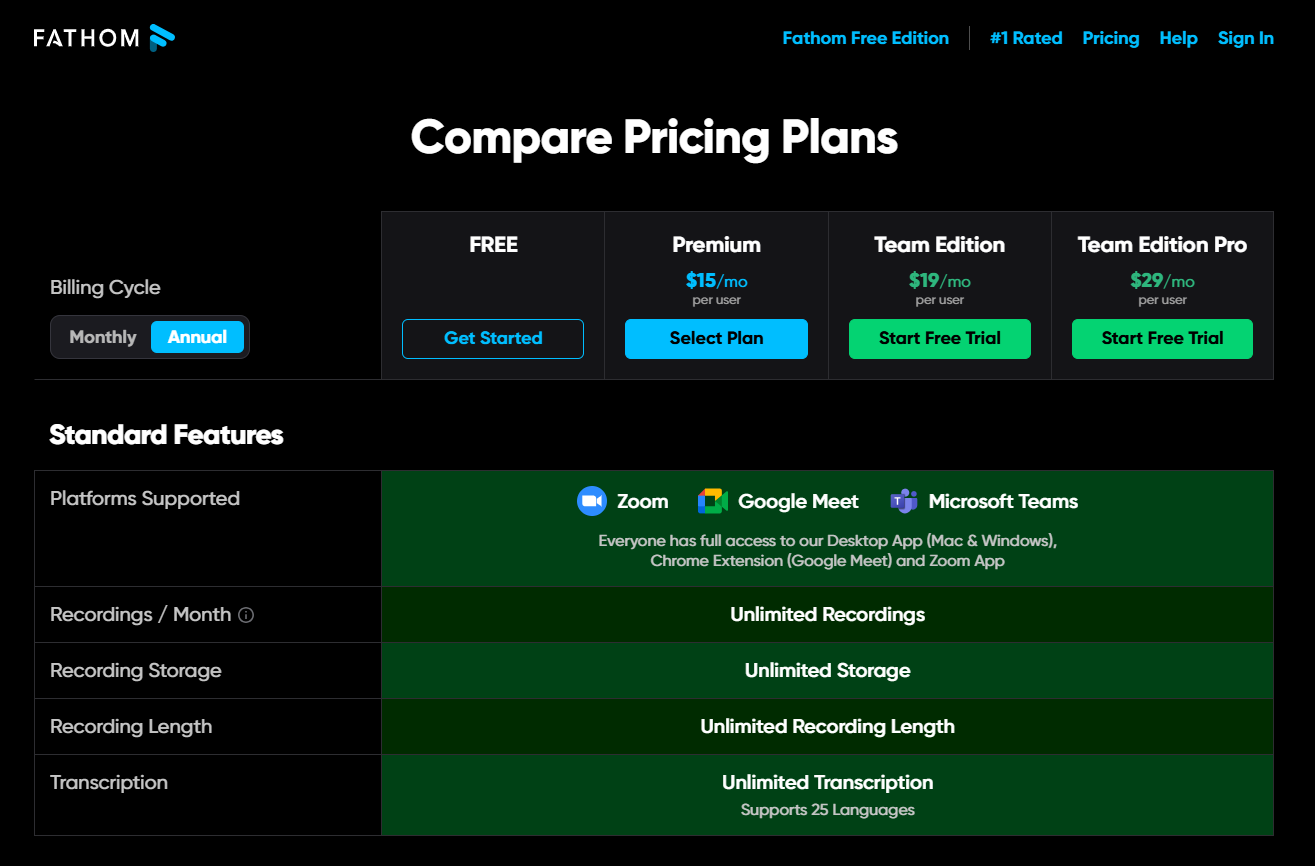Click the Fathom logo icon
Screen dimensions: 1315x866
pos(162,38)
